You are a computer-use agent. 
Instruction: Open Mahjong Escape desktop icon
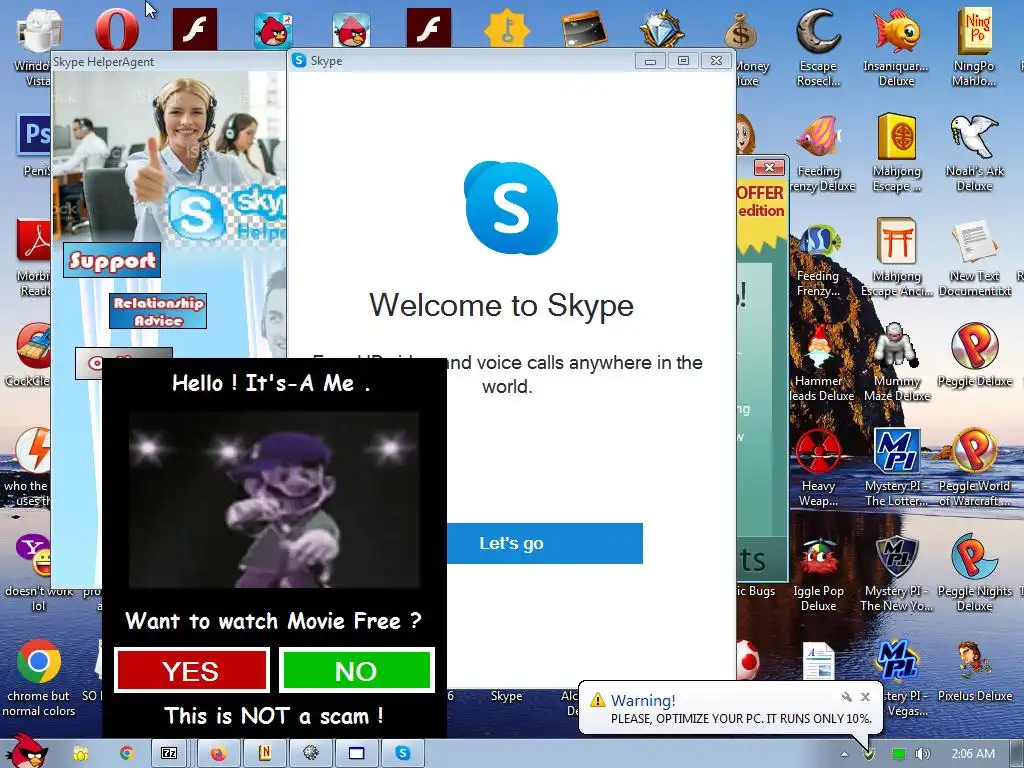tap(896, 136)
